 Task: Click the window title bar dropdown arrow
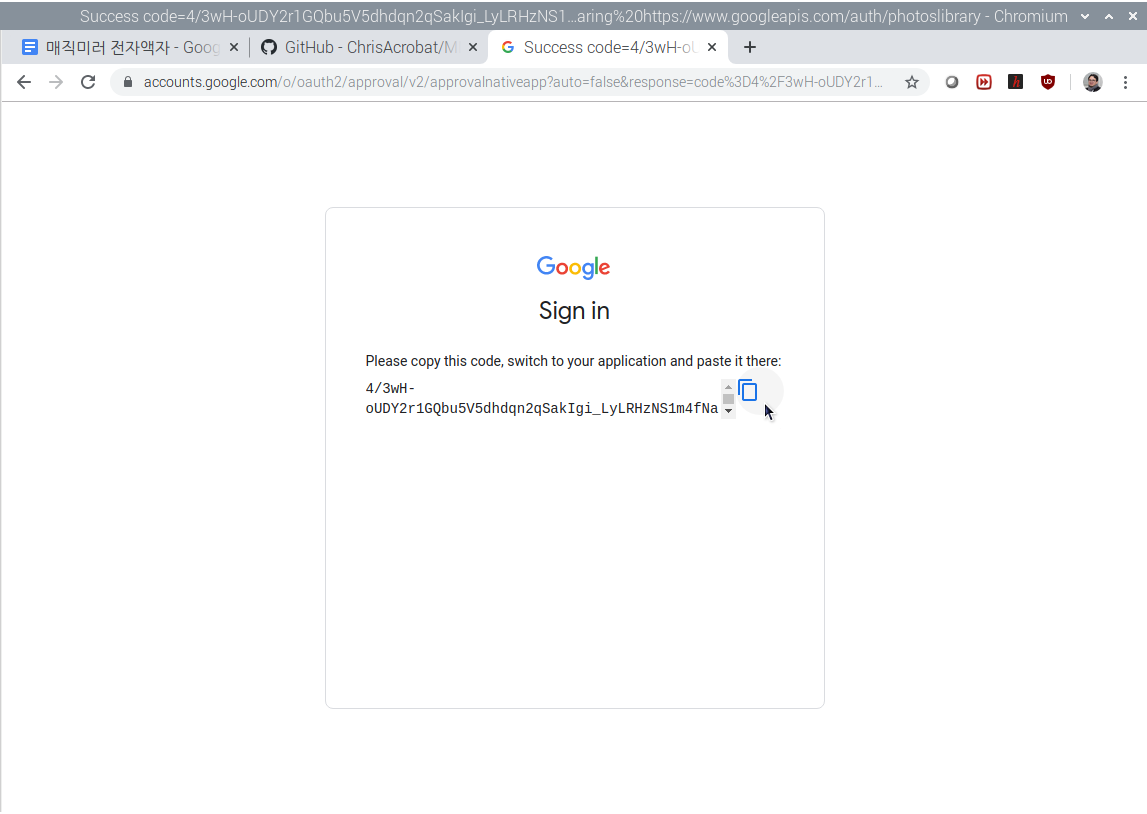click(x=1085, y=16)
